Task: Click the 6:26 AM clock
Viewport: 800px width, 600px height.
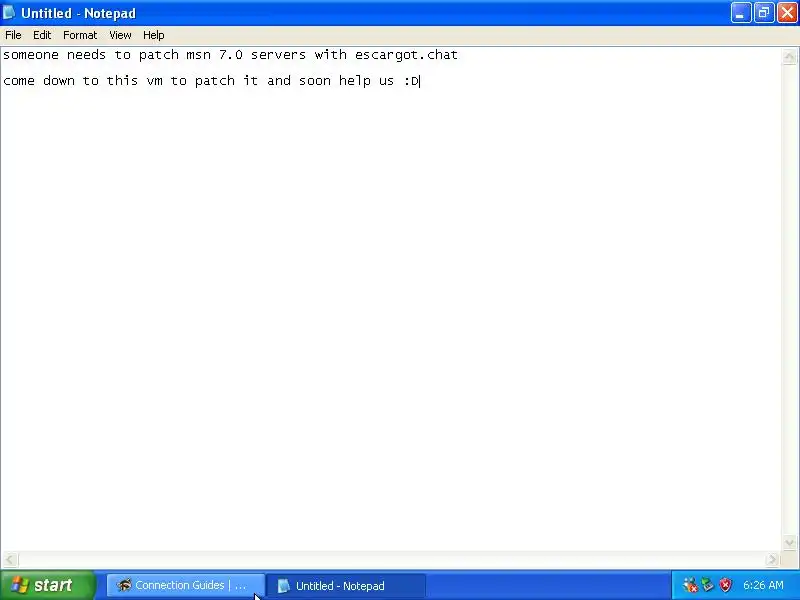Action: pyautogui.click(x=763, y=585)
